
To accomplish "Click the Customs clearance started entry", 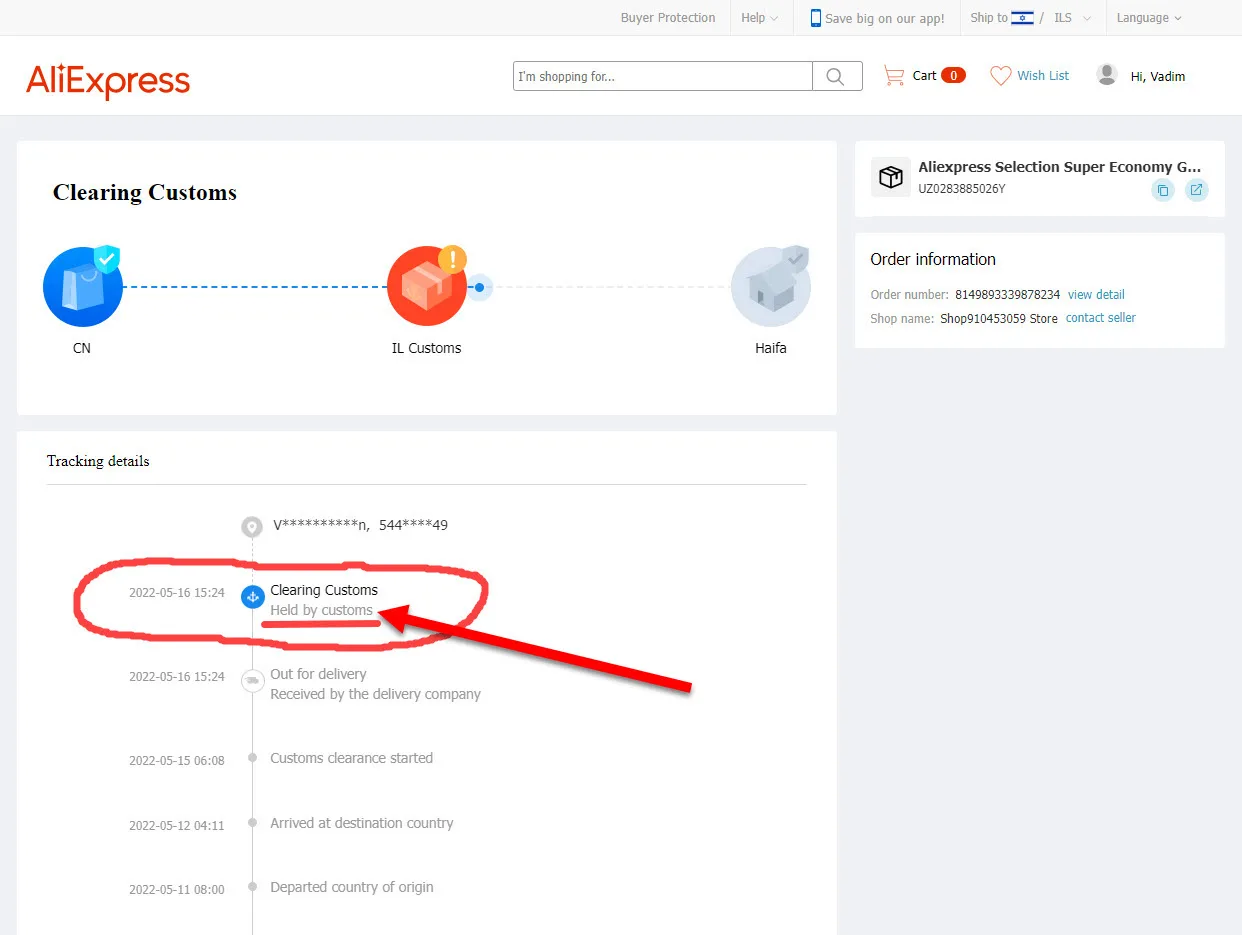I will (351, 758).
